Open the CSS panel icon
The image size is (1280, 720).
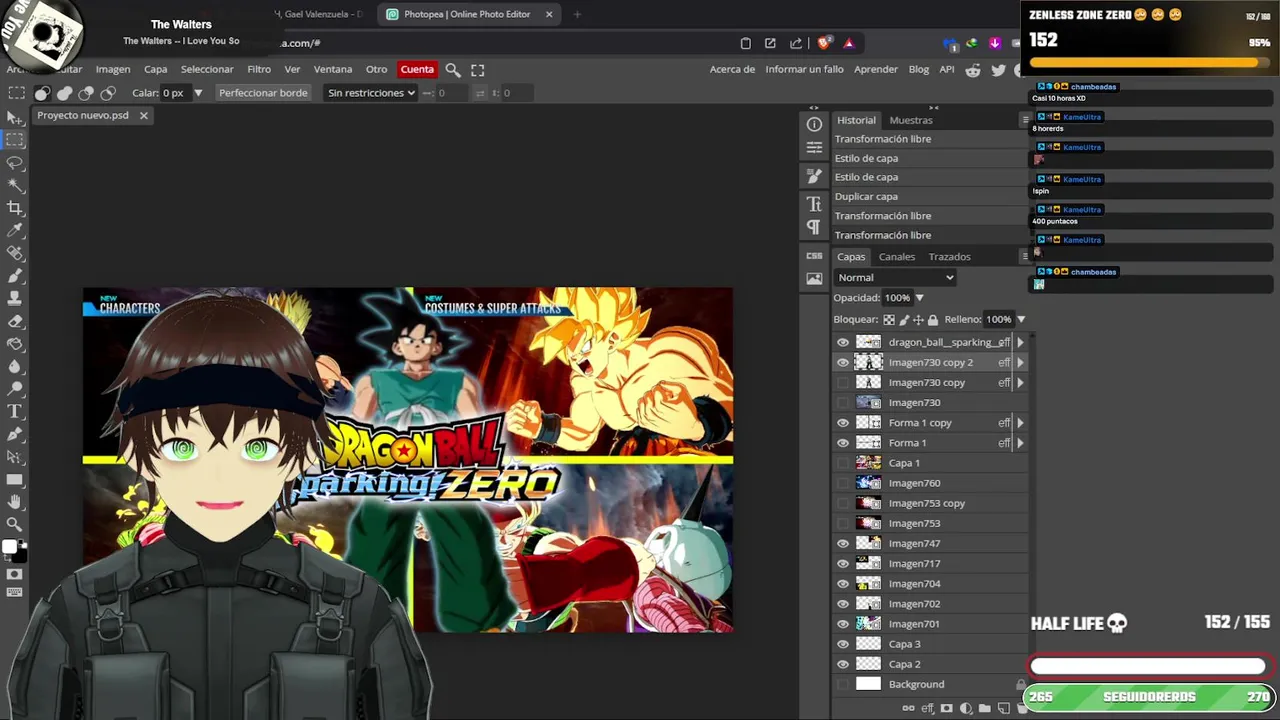814,256
